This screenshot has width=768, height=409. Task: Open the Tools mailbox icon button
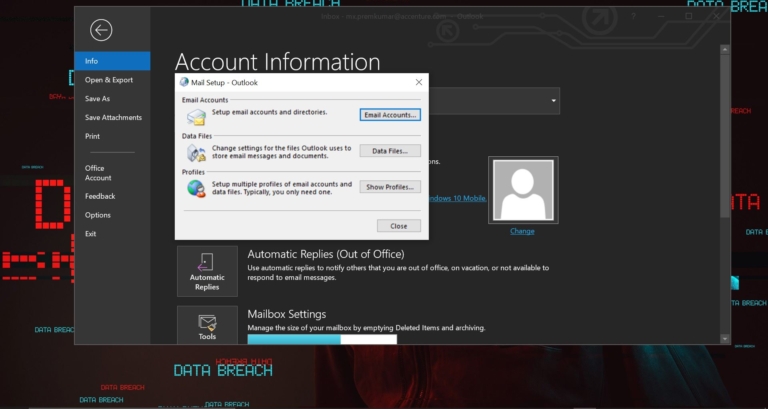tap(207, 325)
